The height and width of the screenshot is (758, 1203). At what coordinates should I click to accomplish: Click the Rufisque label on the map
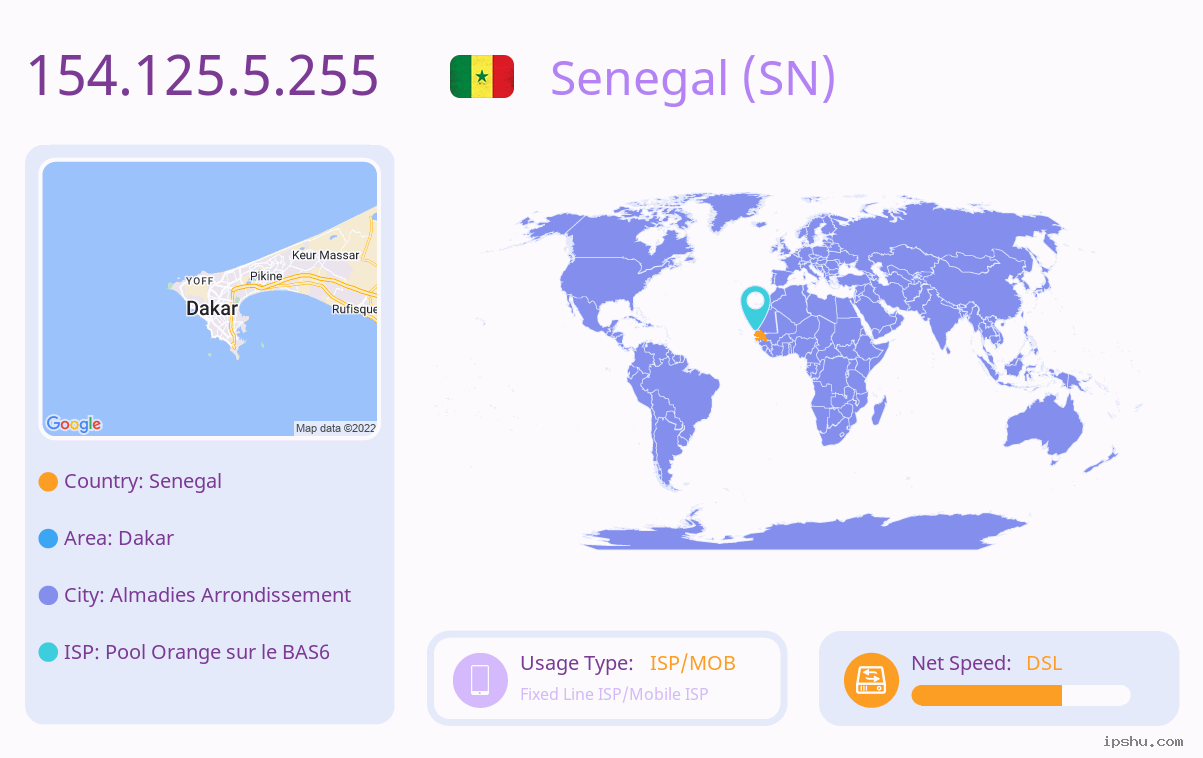pyautogui.click(x=354, y=309)
